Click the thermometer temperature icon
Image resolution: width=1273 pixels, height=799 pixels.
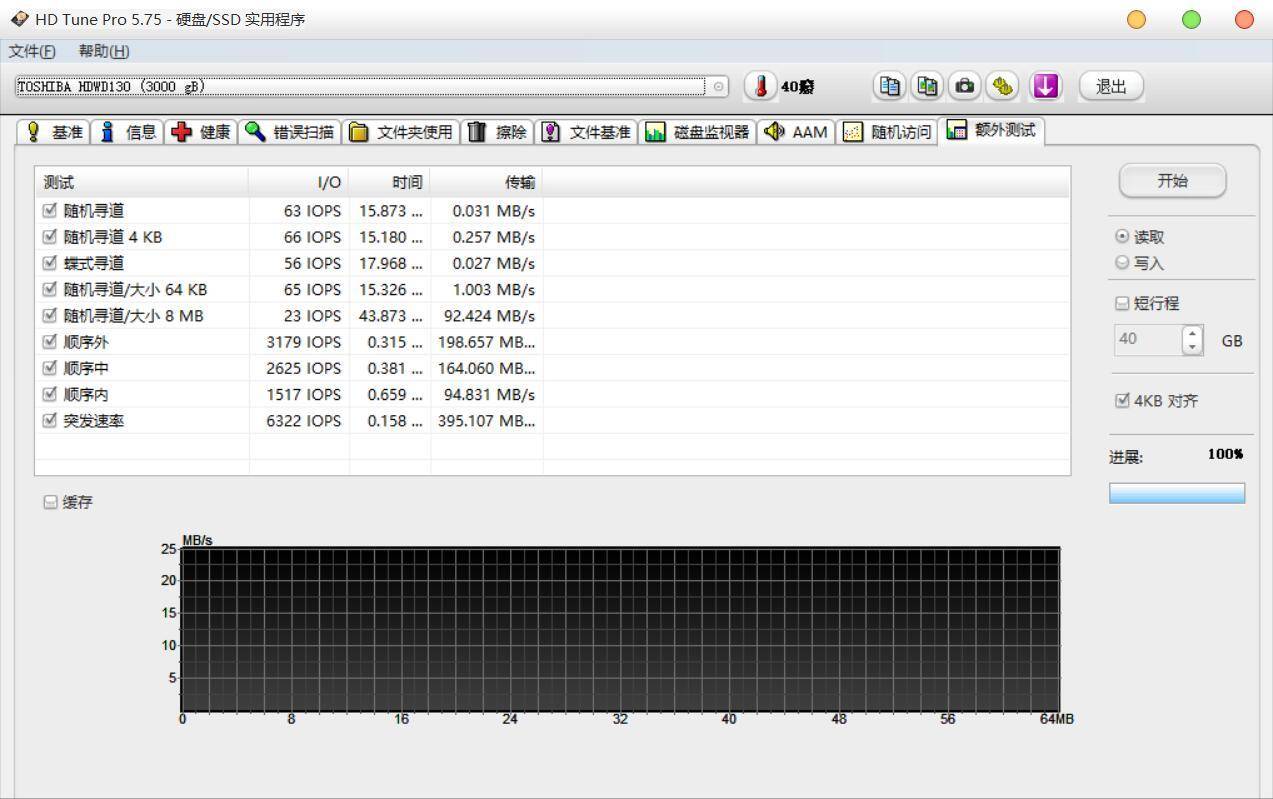click(x=761, y=86)
